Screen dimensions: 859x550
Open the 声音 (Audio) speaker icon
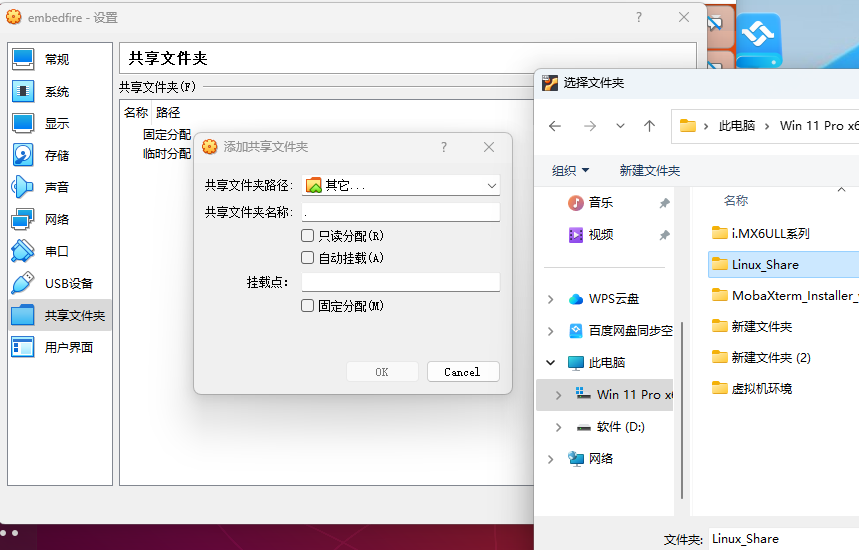point(23,187)
